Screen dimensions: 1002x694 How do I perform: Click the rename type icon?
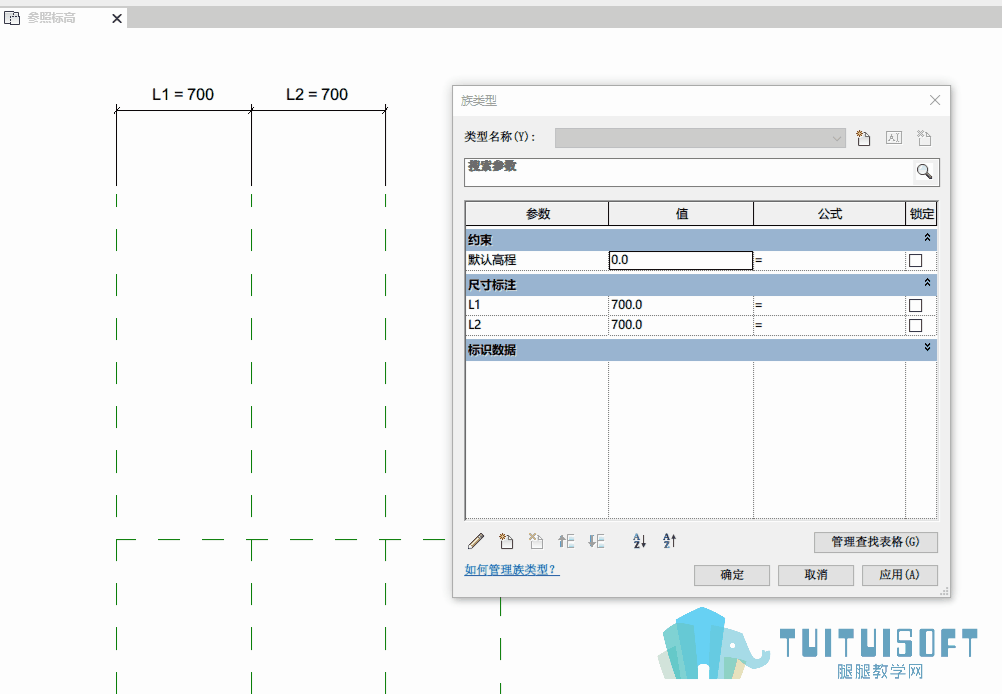[x=894, y=137]
